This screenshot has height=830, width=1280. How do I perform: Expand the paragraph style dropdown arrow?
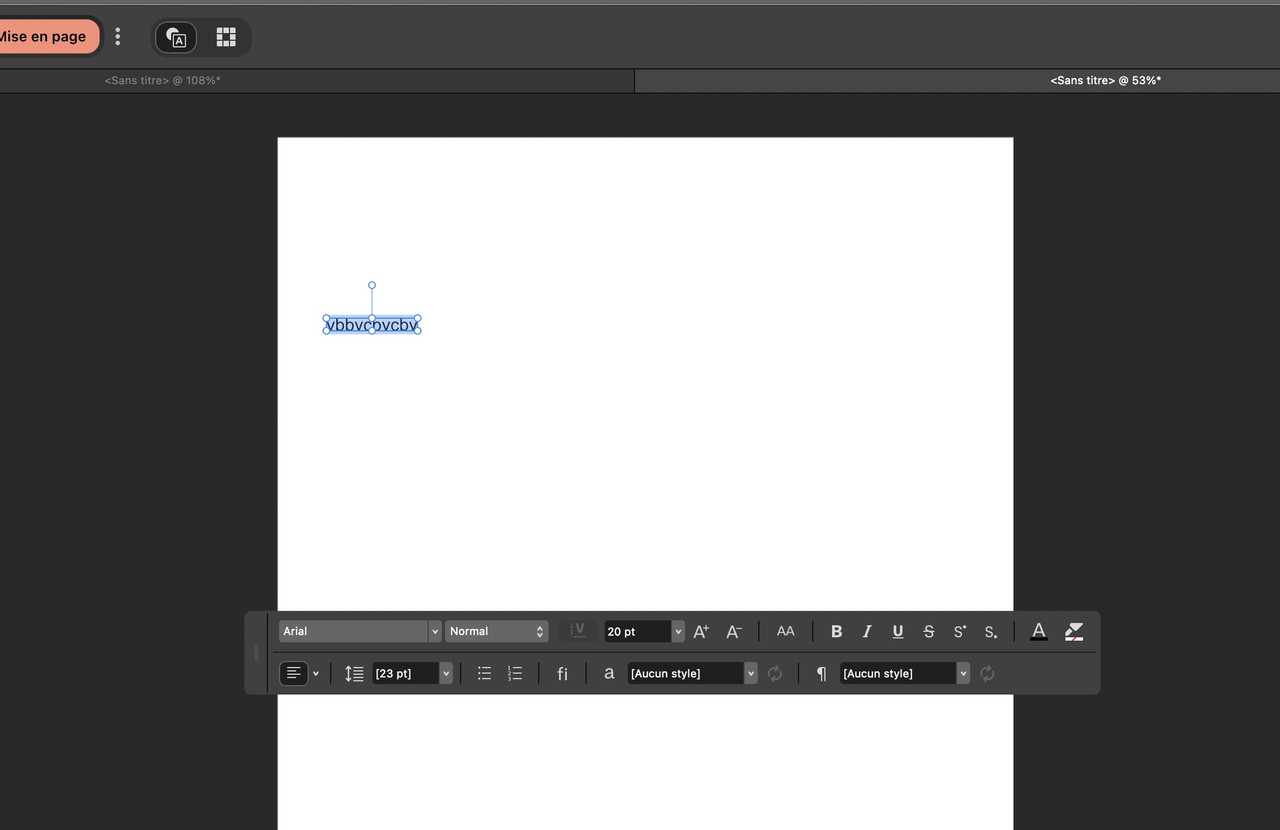coord(964,673)
